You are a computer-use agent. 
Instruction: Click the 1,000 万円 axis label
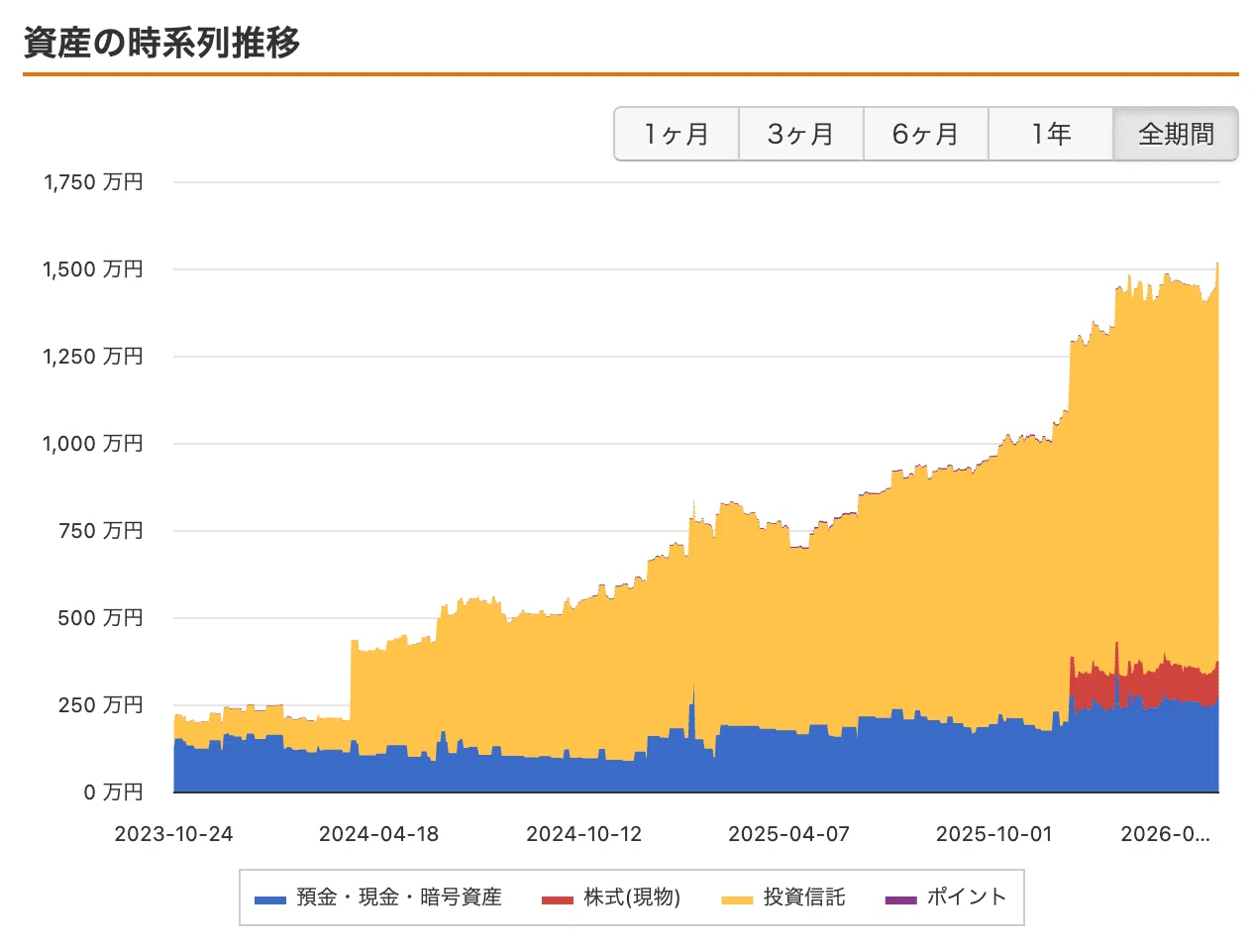[x=93, y=444]
